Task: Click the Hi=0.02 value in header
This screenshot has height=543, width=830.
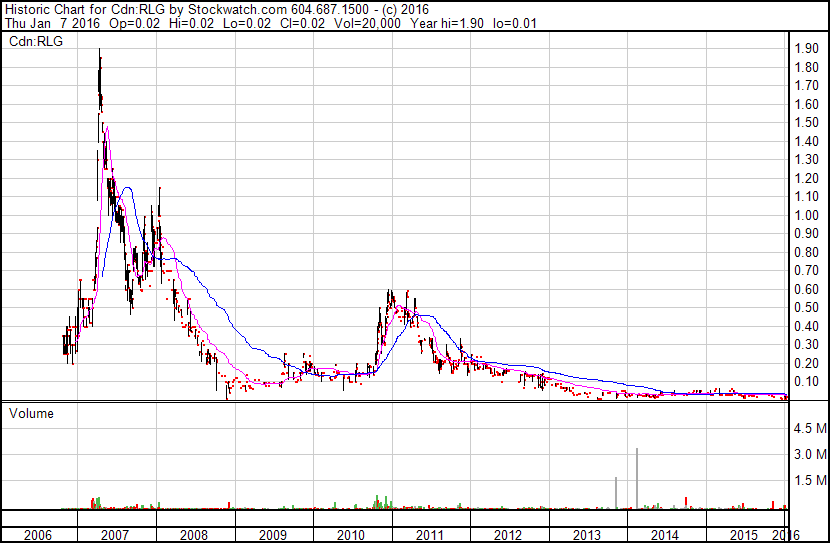Action: [x=191, y=23]
